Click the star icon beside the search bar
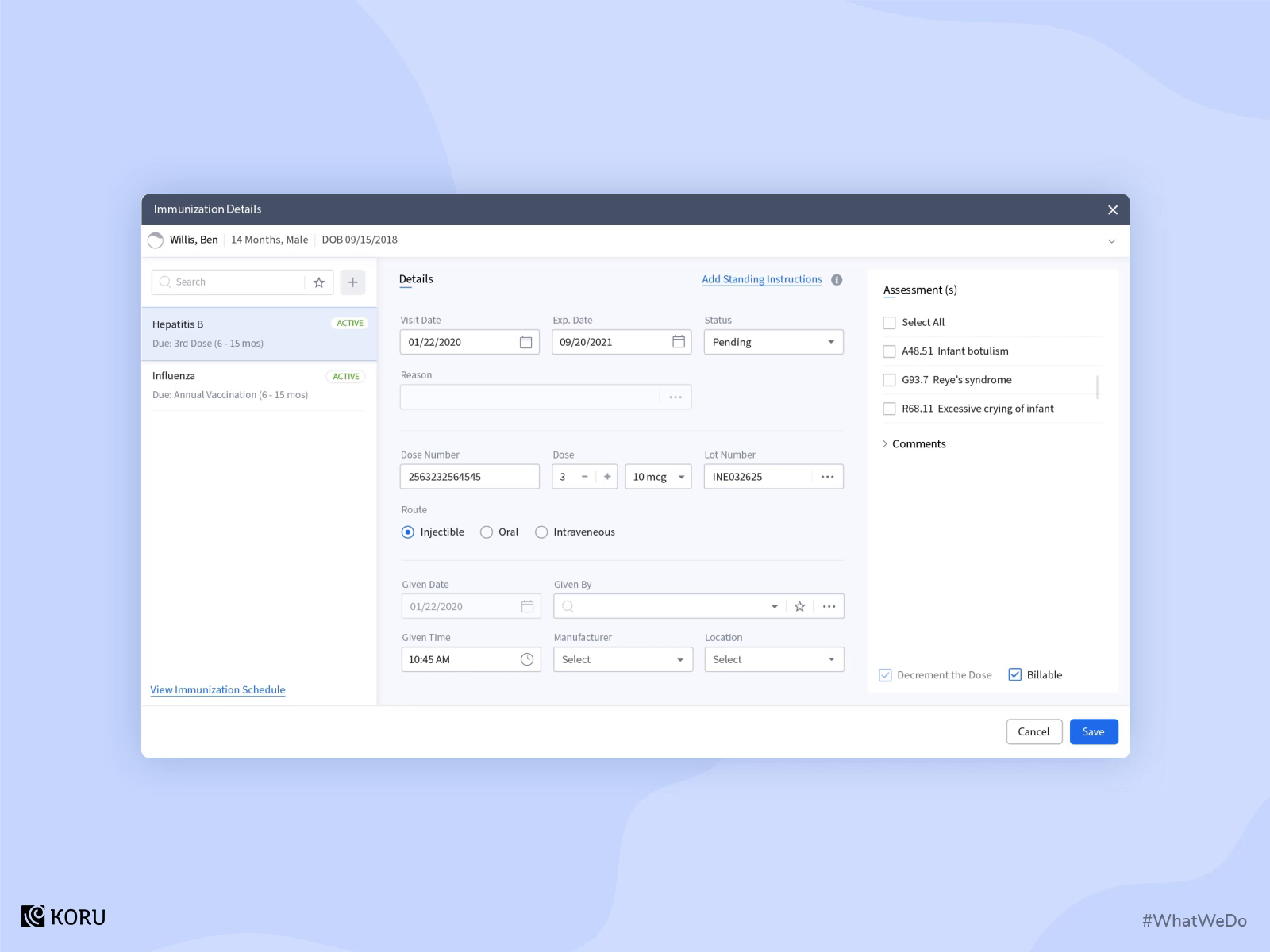This screenshot has width=1270, height=952. (x=318, y=282)
